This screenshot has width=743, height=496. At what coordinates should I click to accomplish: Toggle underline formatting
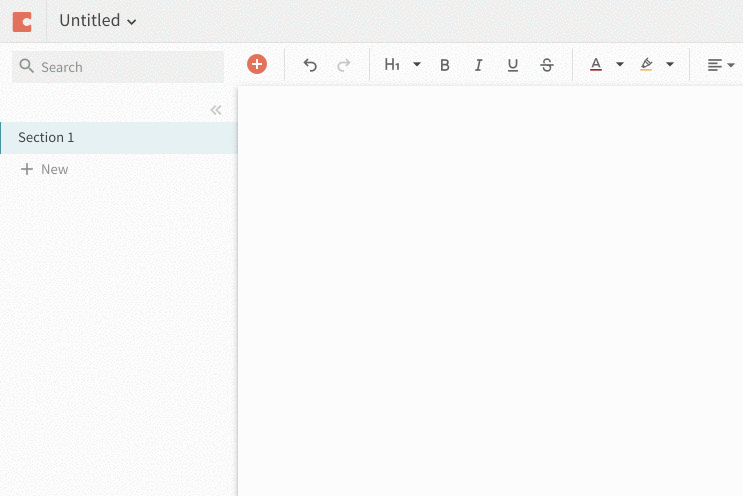[513, 64]
